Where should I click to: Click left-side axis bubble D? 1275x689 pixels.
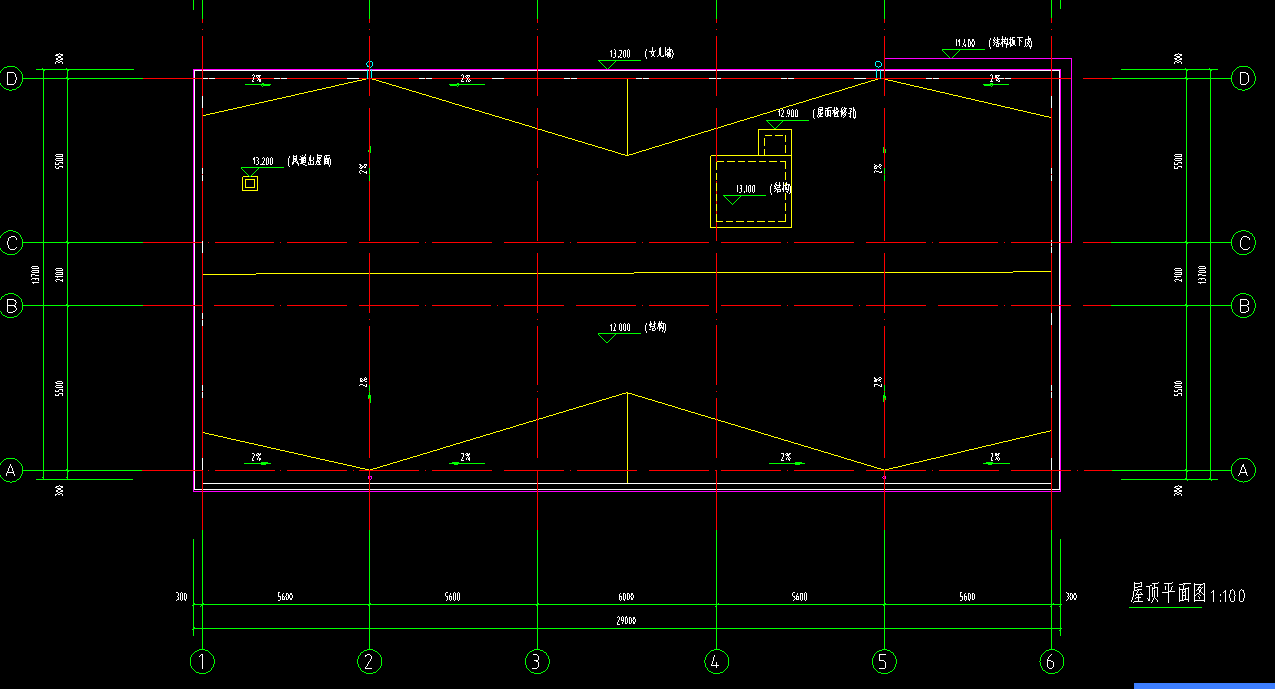(x=12, y=78)
